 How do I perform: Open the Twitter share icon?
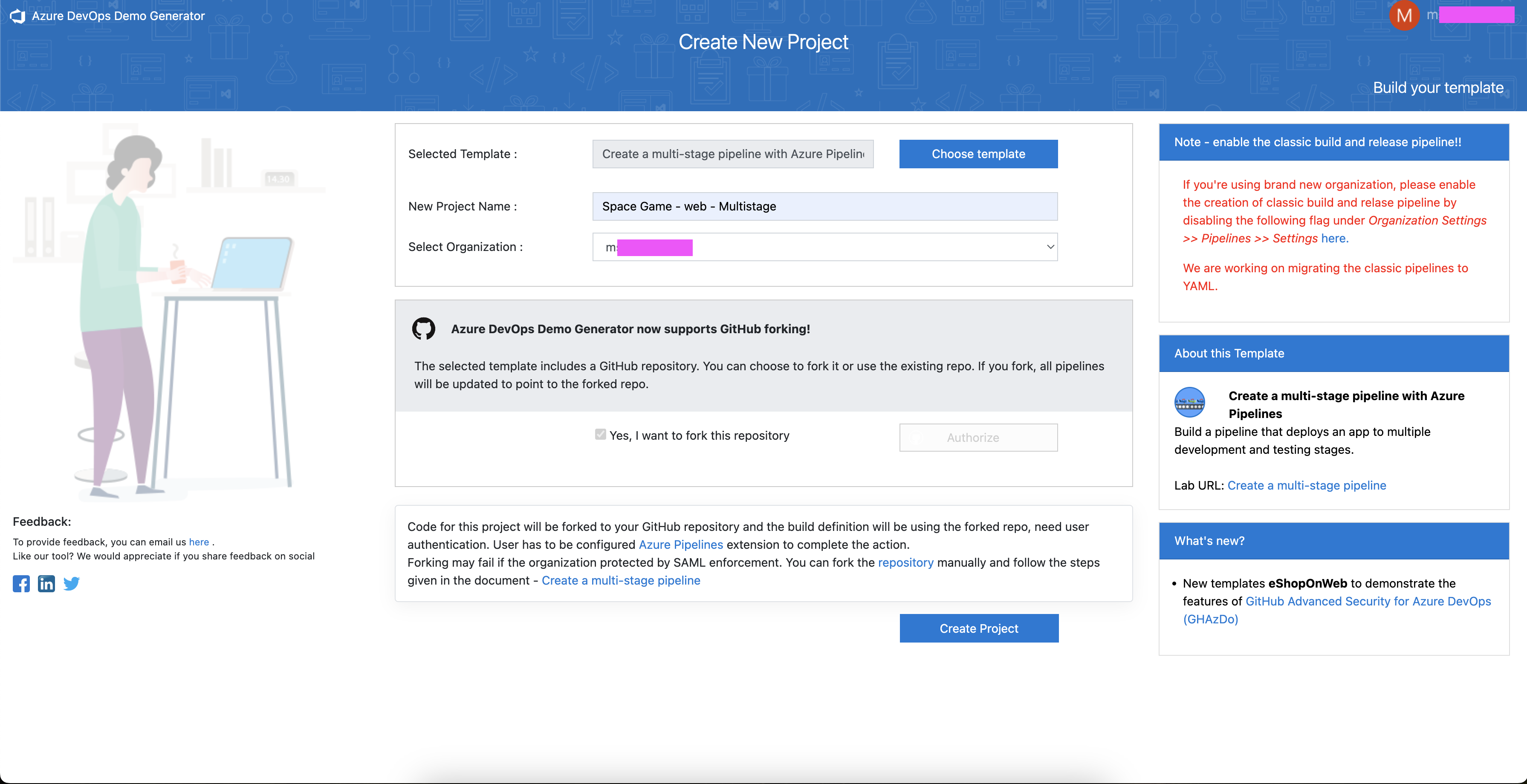(72, 584)
